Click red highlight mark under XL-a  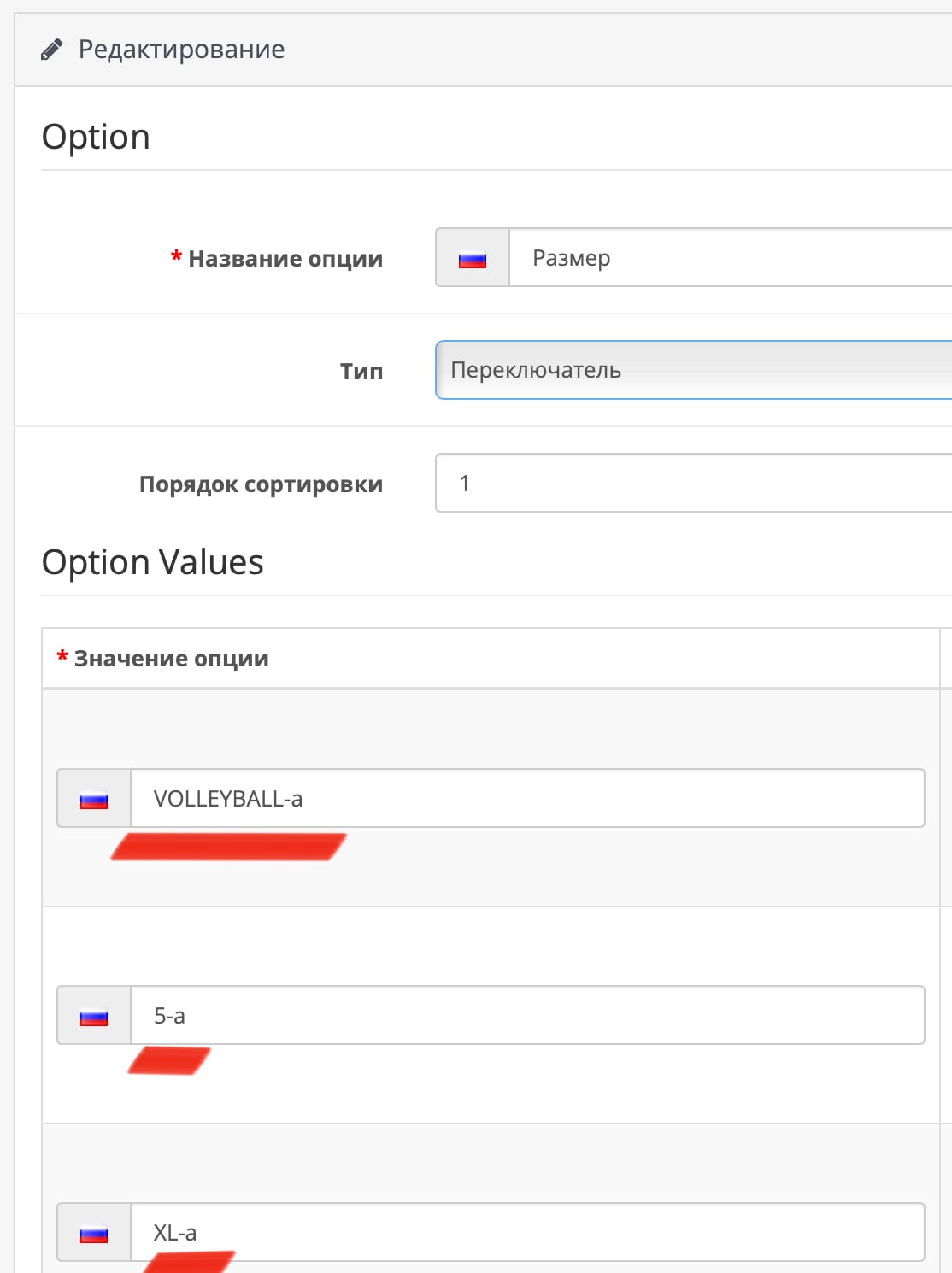[190, 1261]
